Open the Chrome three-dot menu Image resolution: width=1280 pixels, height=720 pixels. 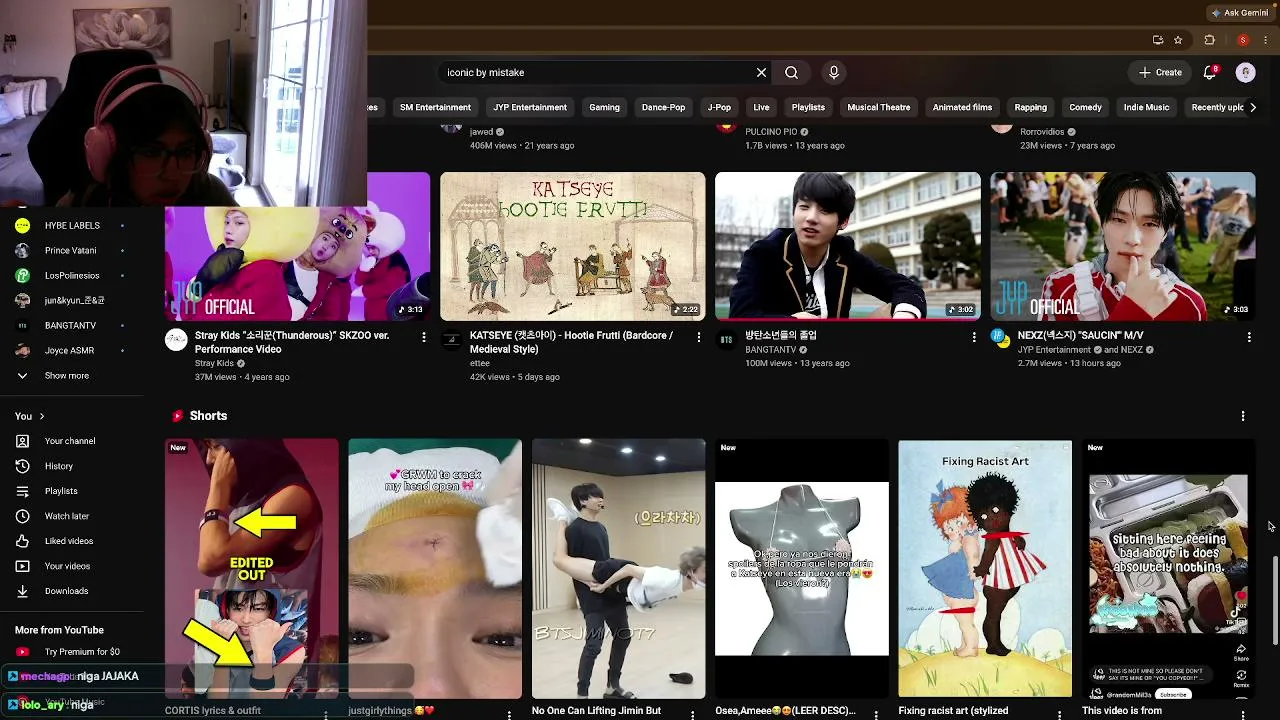click(x=1264, y=40)
